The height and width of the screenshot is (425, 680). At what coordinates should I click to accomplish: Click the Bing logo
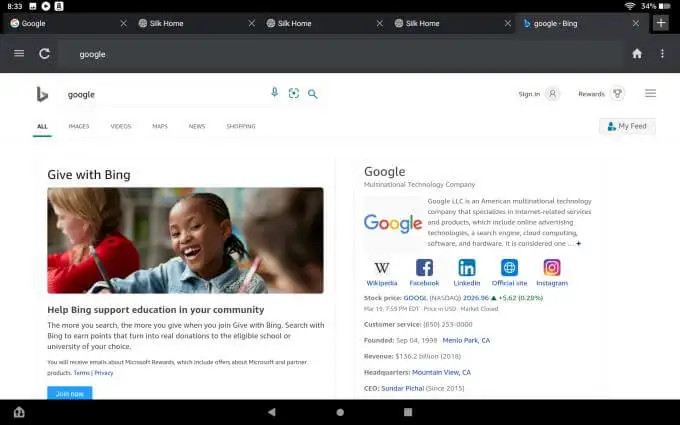pos(42,94)
